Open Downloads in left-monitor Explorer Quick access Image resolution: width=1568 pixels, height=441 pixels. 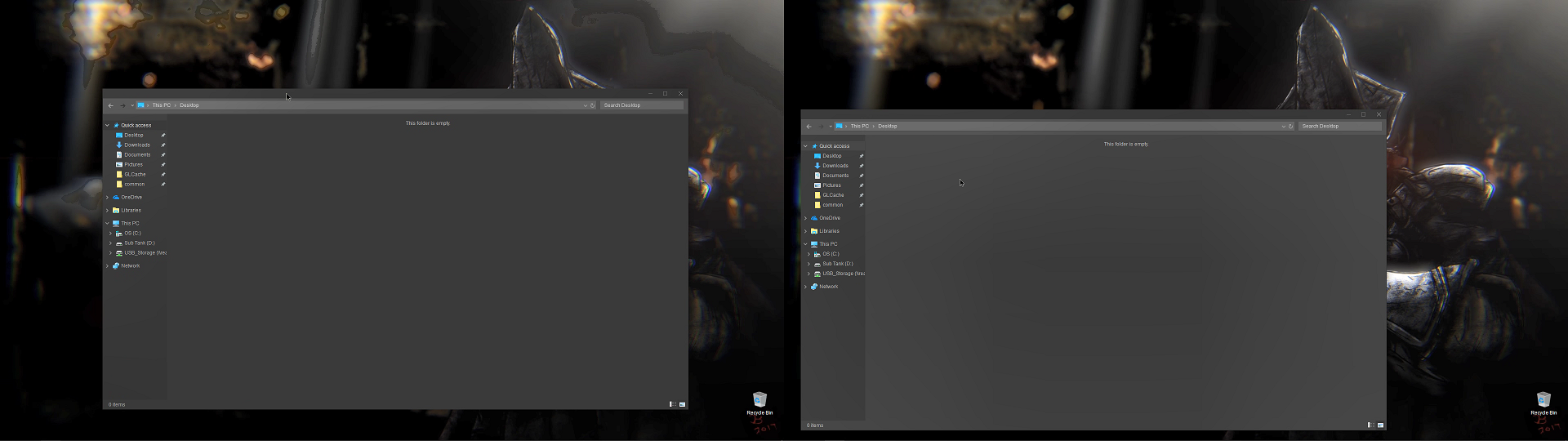(136, 145)
